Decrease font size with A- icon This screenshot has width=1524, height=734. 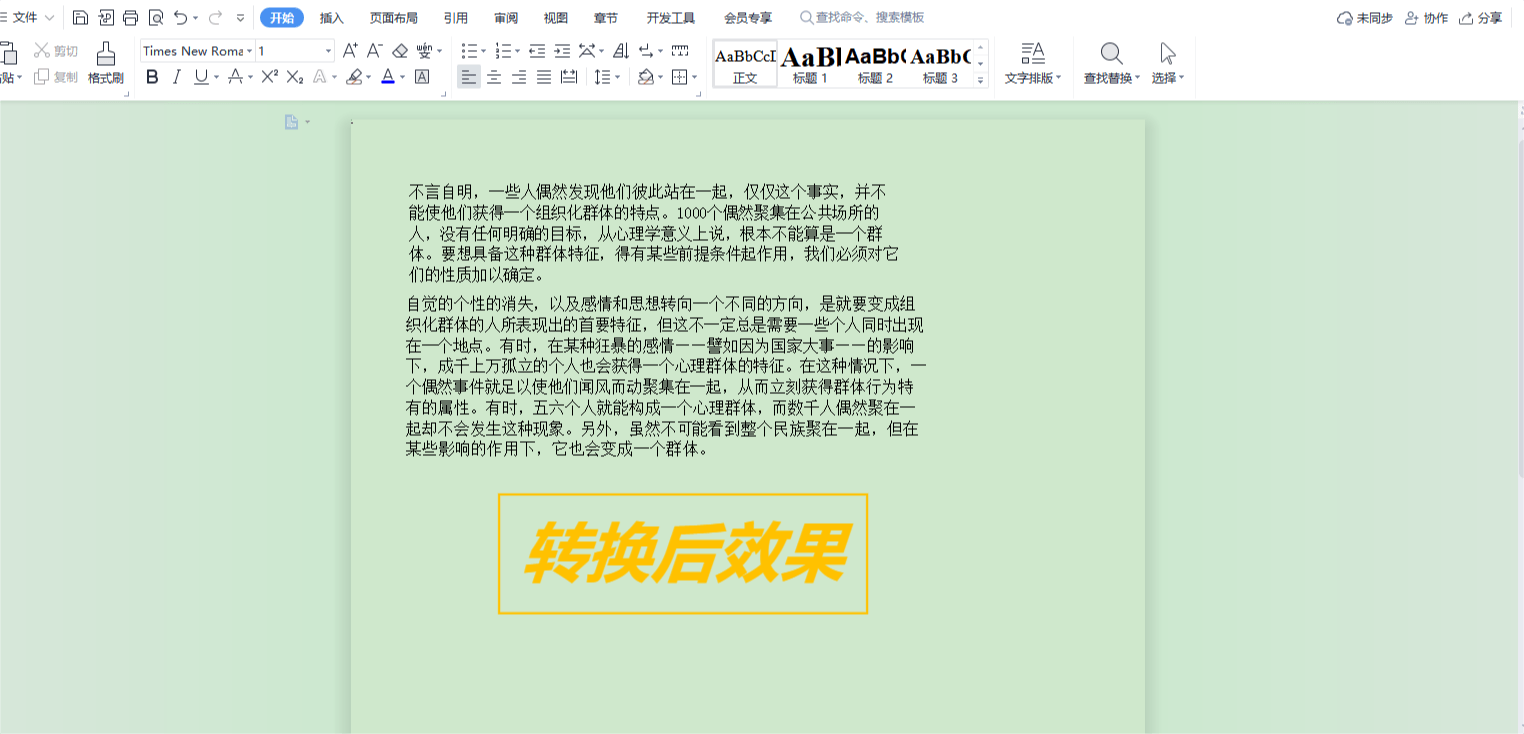(x=375, y=50)
